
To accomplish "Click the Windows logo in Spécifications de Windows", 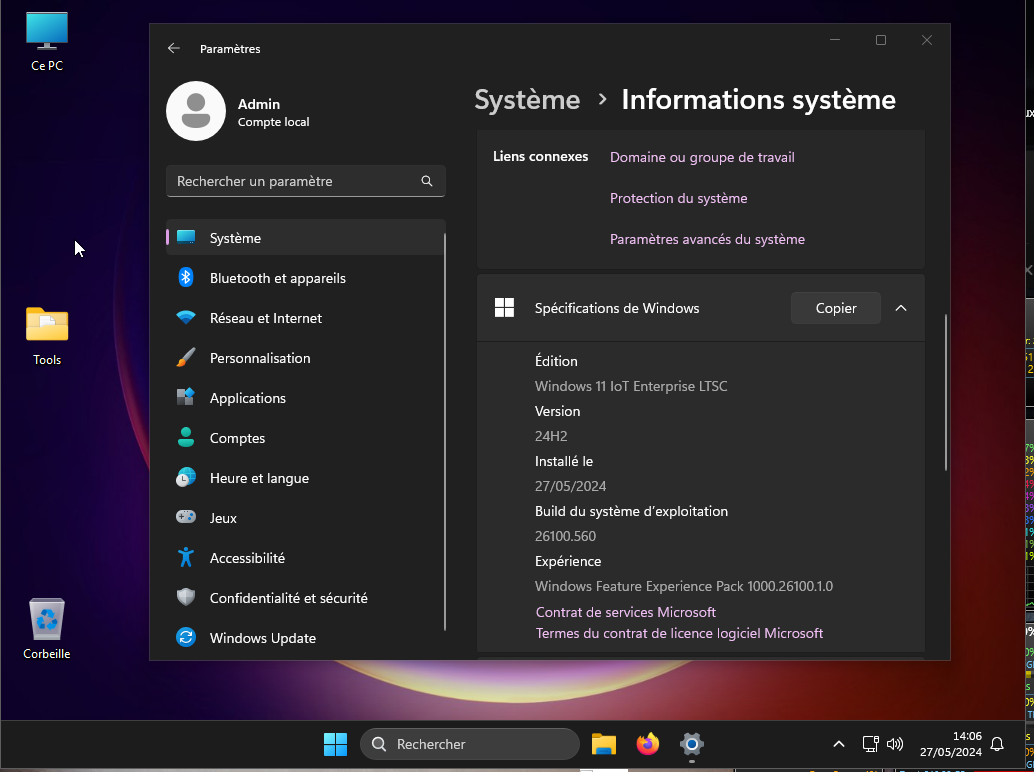I will click(504, 308).
